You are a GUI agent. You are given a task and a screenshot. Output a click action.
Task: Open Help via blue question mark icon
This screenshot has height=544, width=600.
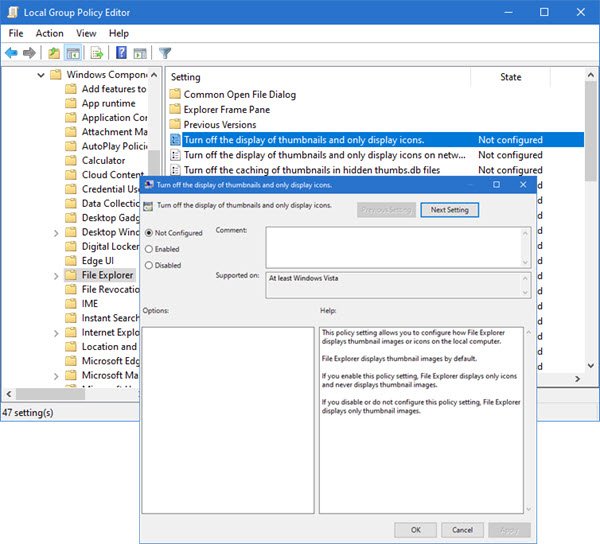pyautogui.click(x=121, y=53)
